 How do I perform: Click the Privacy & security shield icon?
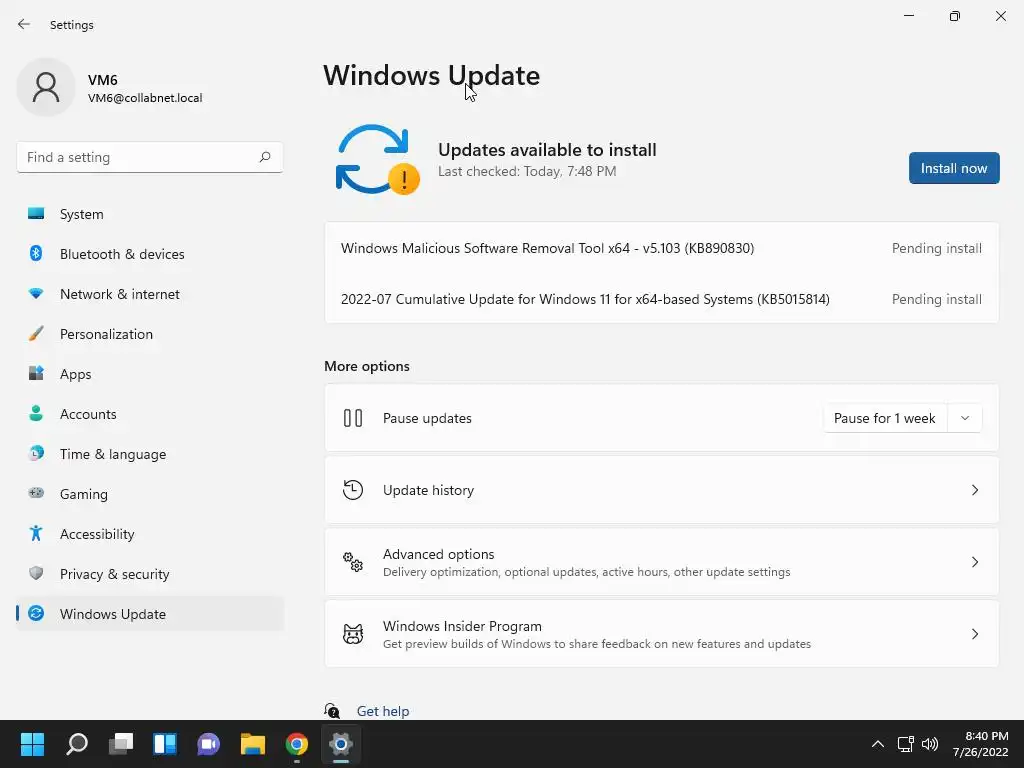[36, 573]
